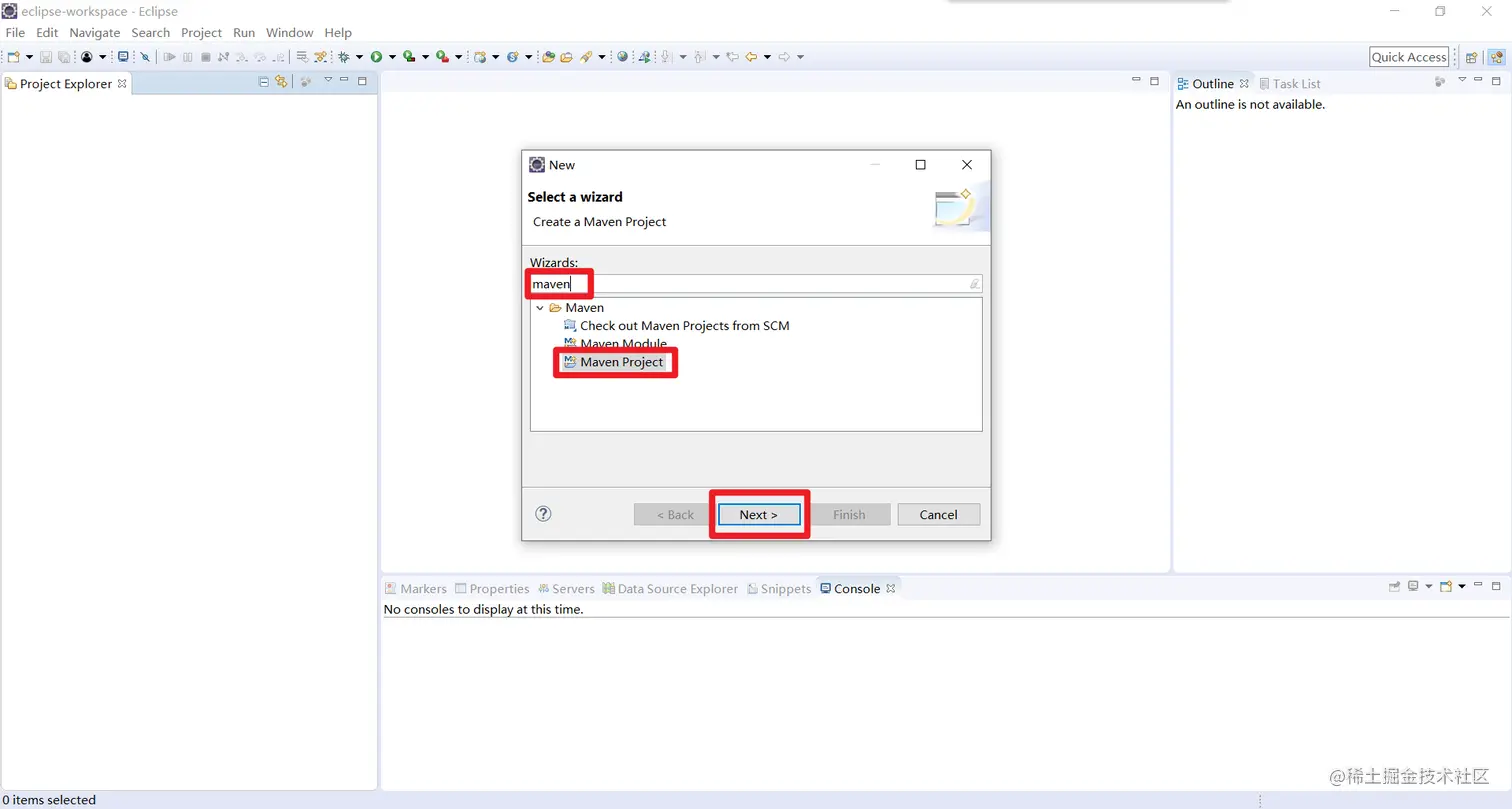Screen dimensions: 1512x809
Task: Click the Display Selected Console icon
Action: tap(1413, 586)
